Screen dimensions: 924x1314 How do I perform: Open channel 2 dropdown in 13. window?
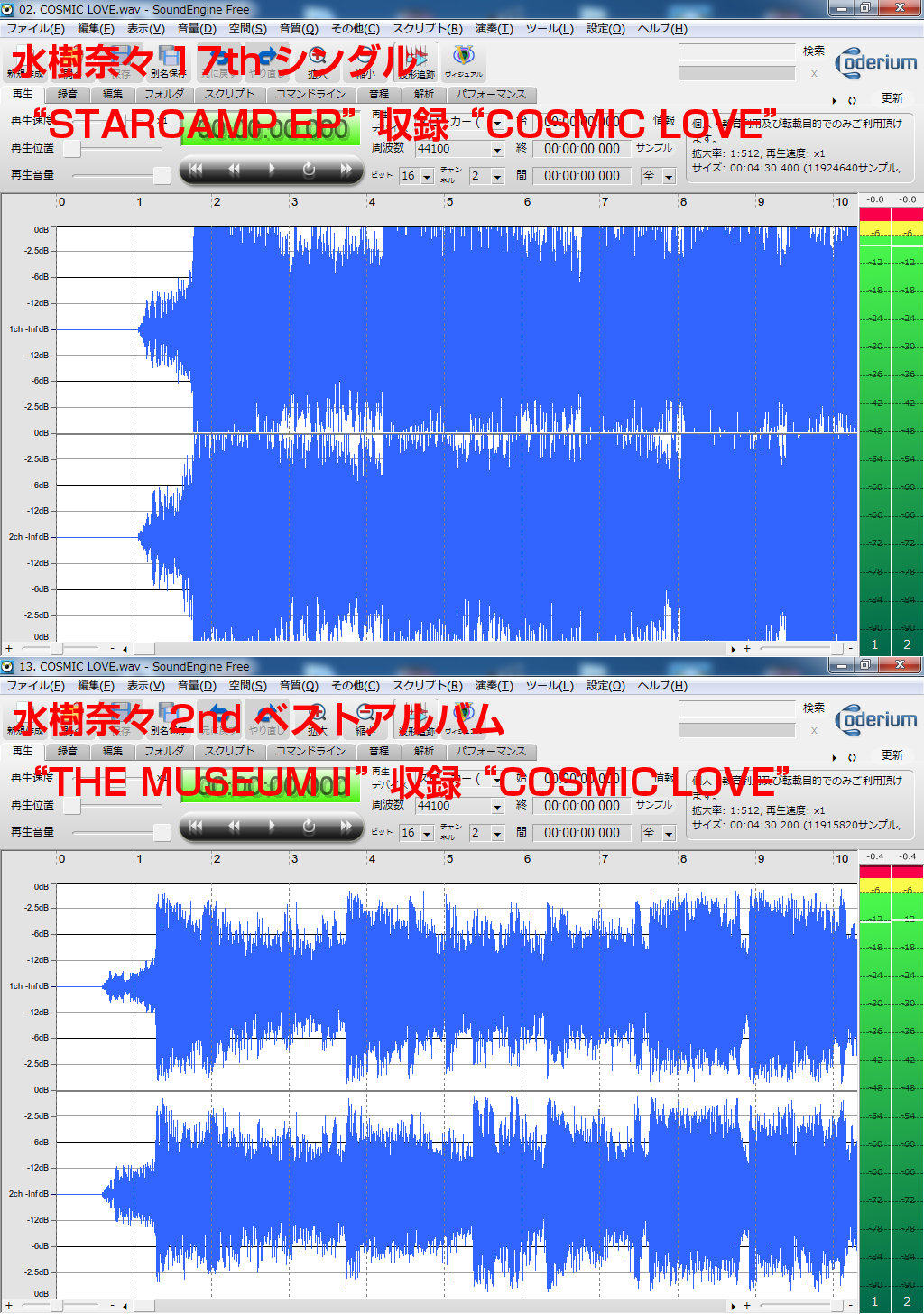coord(497,833)
